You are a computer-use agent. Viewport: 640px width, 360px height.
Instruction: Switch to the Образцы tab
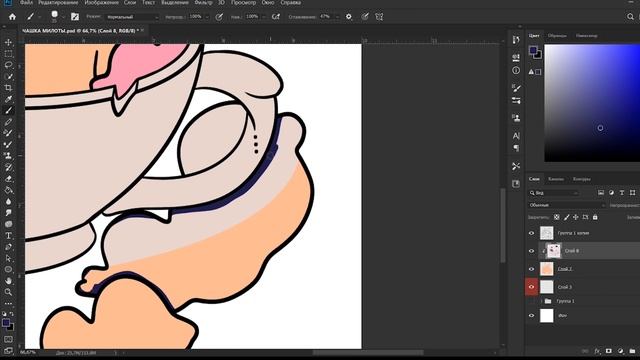[557, 36]
